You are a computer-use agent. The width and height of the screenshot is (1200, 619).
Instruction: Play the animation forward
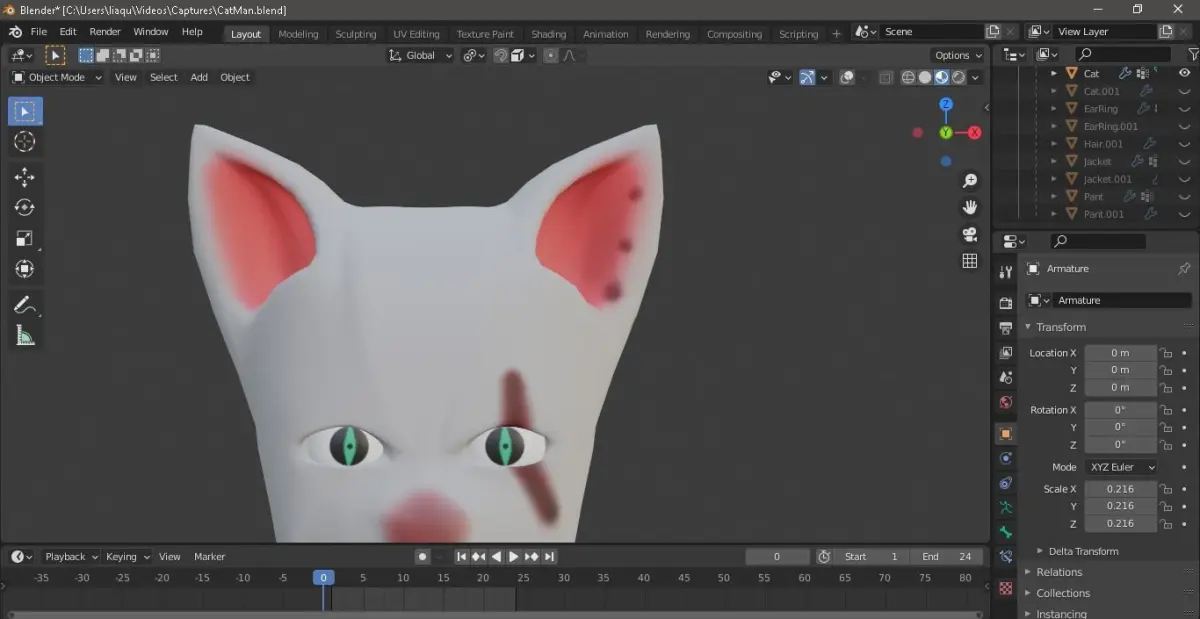(514, 557)
